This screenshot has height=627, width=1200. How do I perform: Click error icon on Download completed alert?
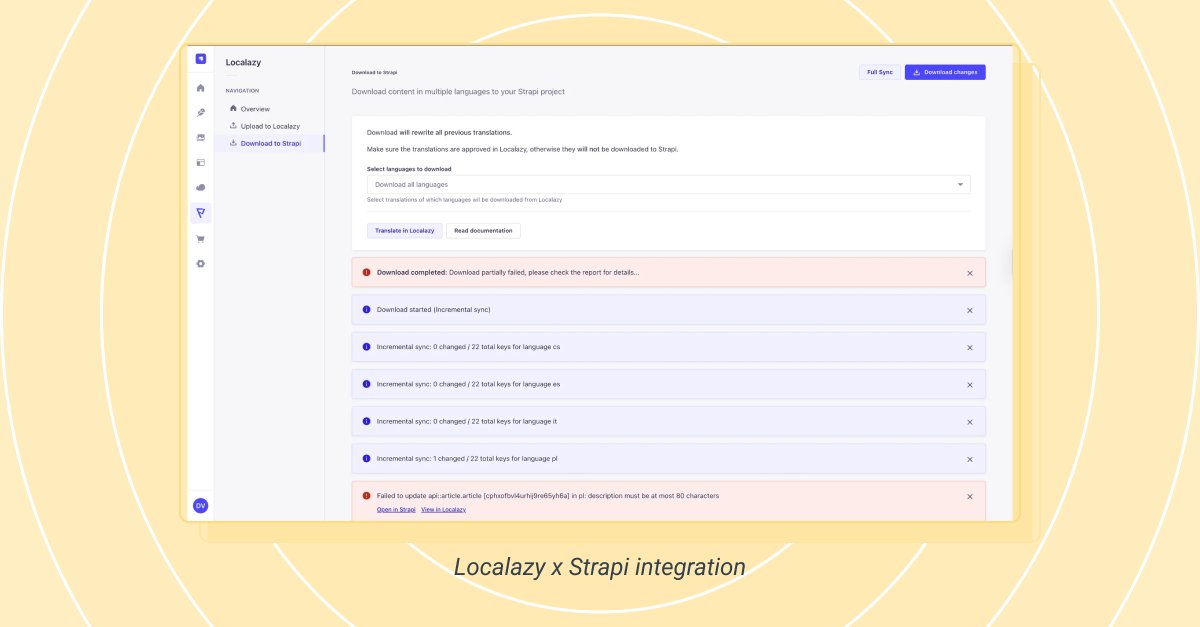pos(366,272)
